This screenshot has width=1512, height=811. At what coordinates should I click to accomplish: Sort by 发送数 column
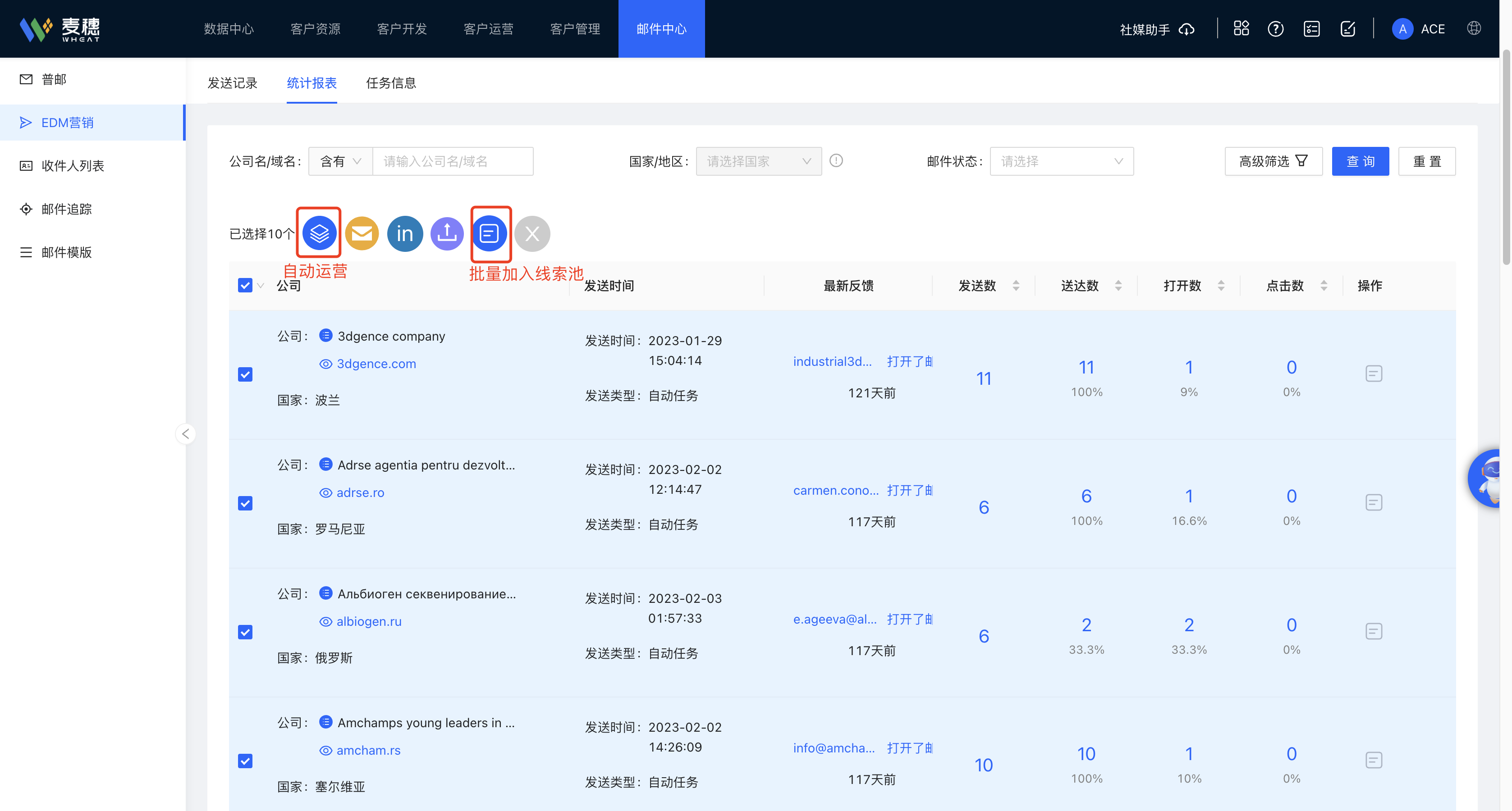[x=1016, y=285]
